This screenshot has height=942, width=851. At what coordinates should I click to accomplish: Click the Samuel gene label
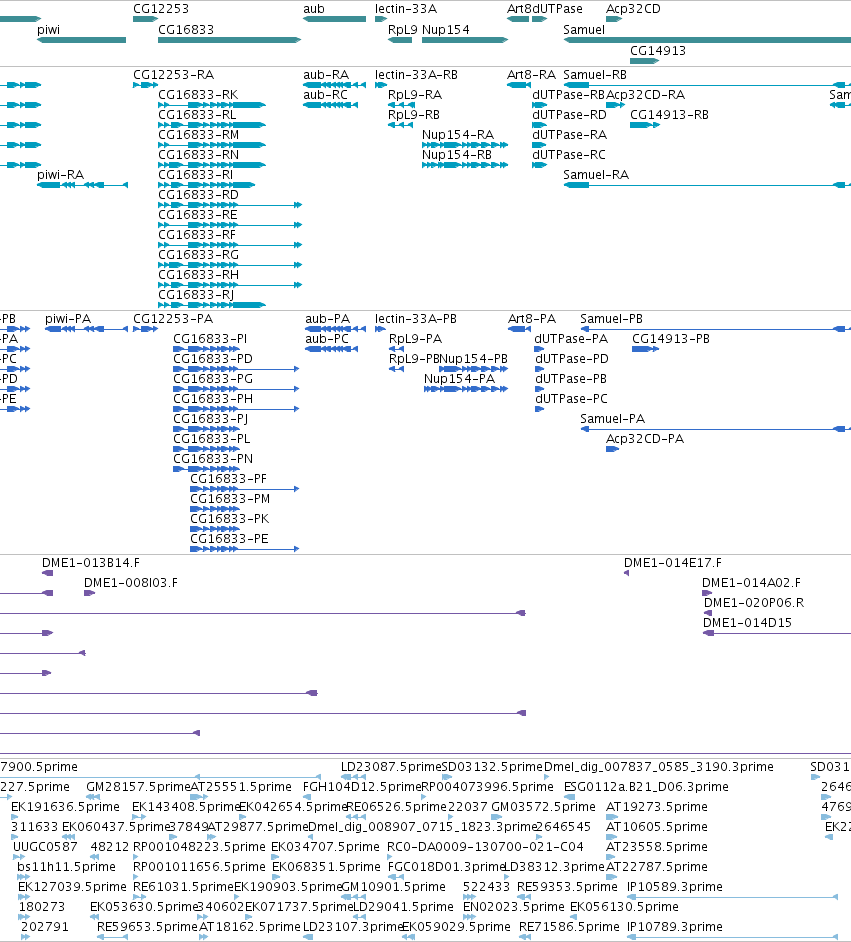coord(584,30)
